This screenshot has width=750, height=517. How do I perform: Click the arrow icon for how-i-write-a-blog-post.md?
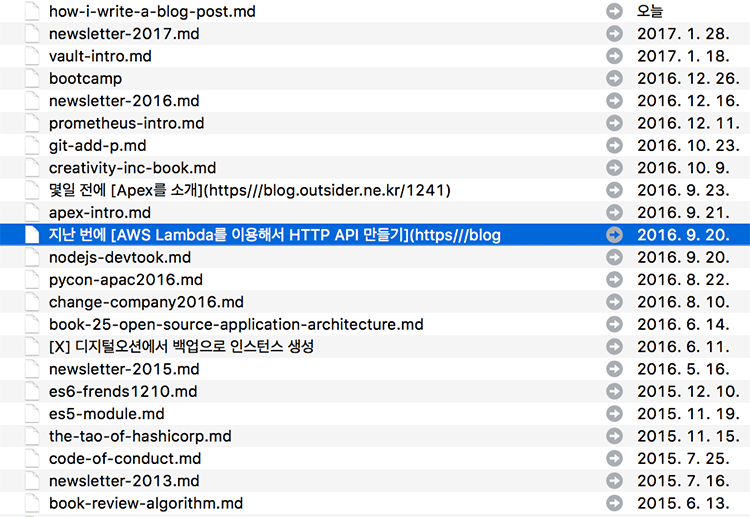click(614, 11)
